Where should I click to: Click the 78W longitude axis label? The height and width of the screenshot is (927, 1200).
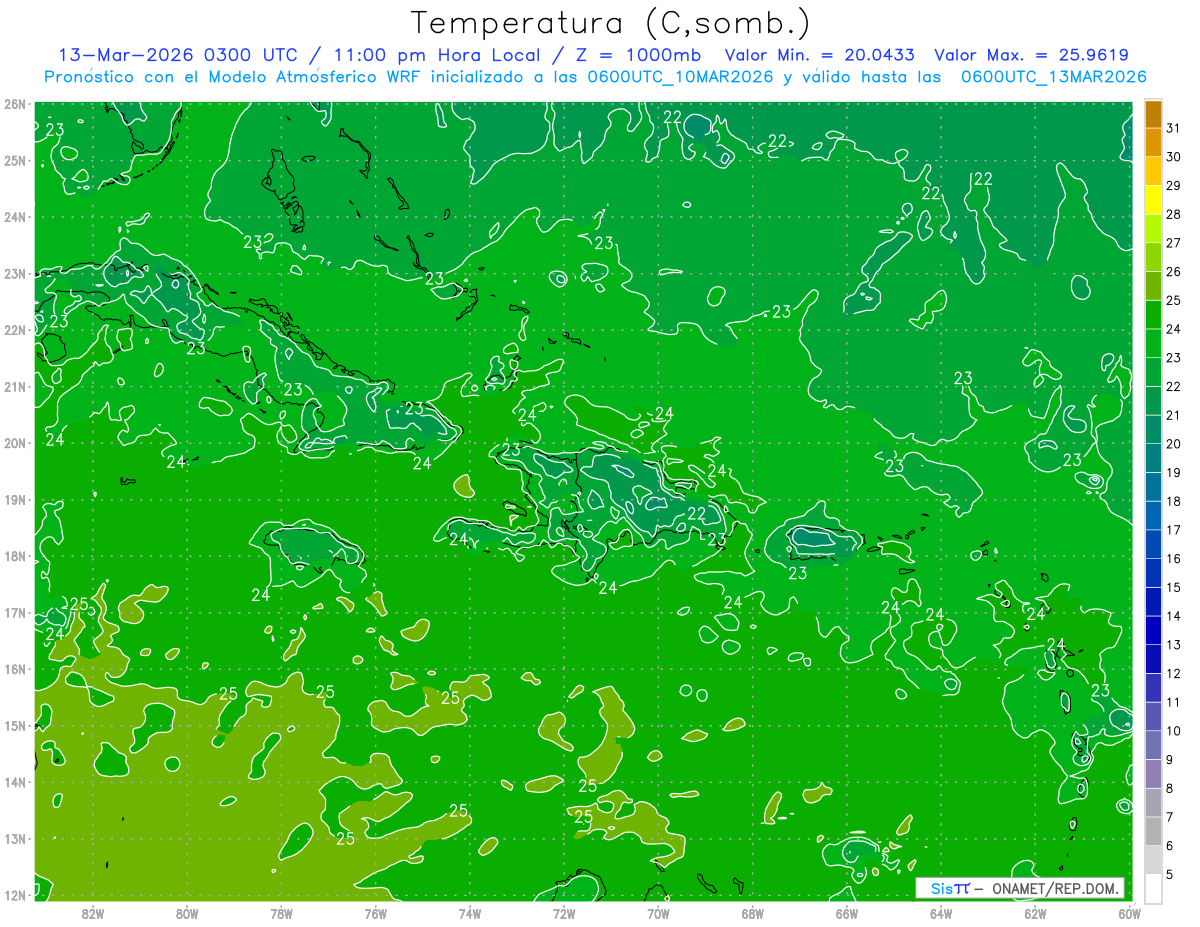click(281, 913)
